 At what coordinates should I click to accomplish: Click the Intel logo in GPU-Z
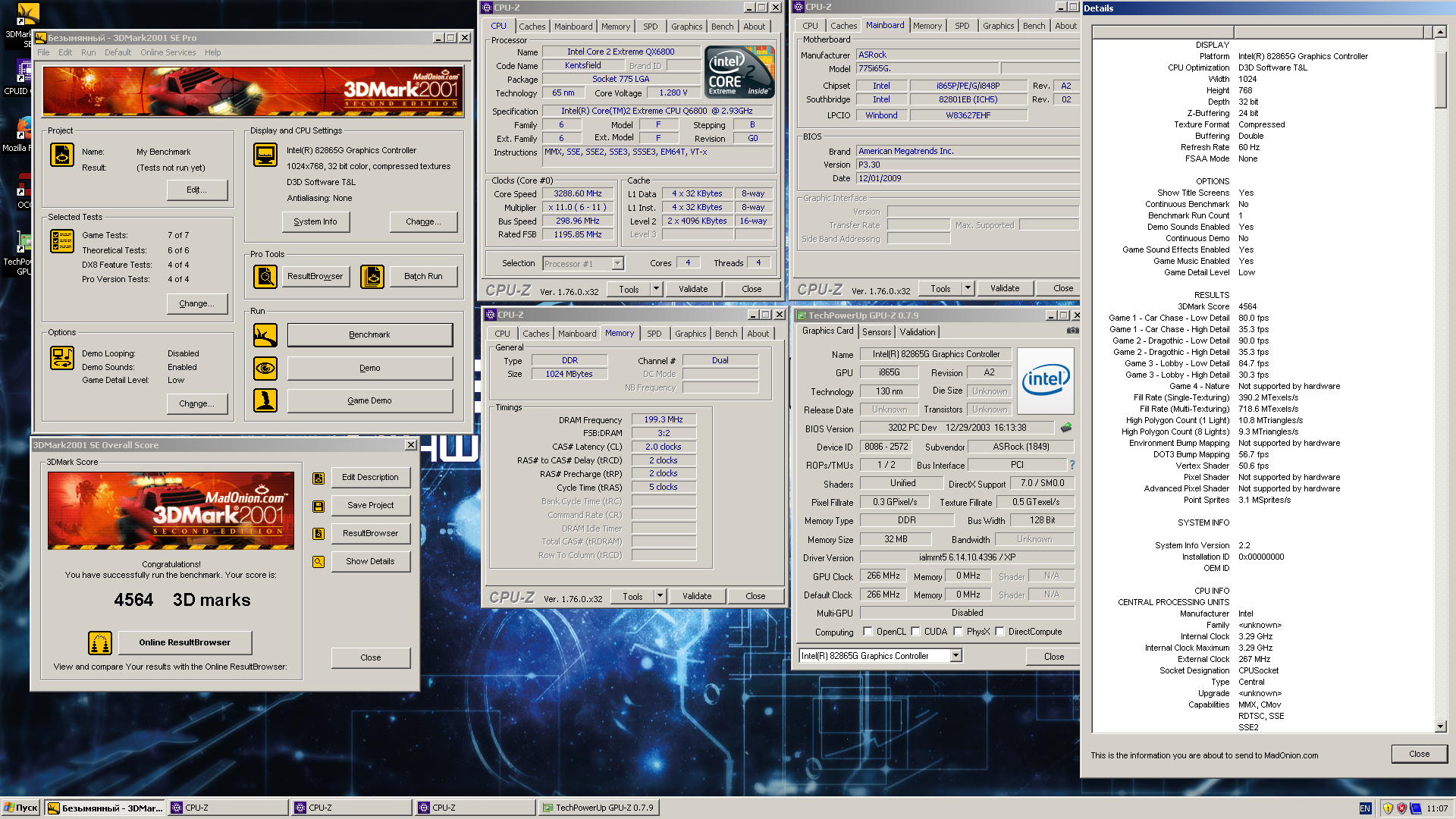(1046, 381)
